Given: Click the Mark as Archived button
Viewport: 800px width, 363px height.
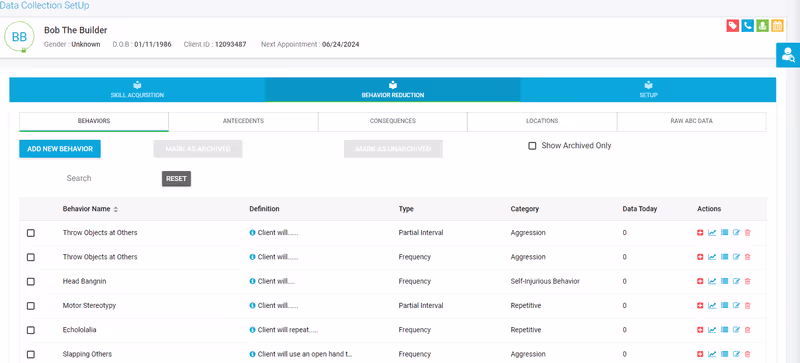Looking at the screenshot, I should 198,149.
